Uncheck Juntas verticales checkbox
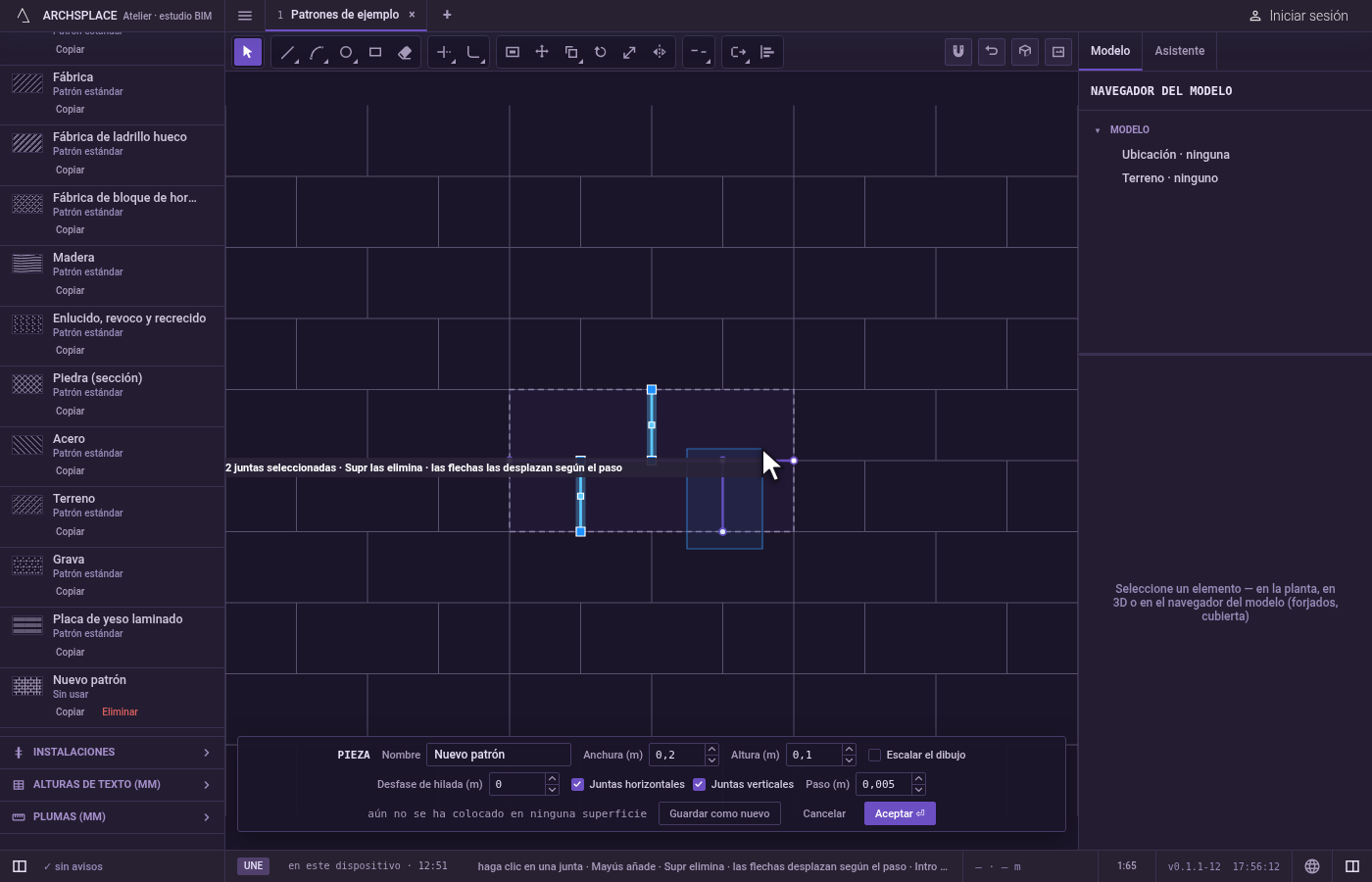This screenshot has width=1372, height=882. (x=699, y=784)
